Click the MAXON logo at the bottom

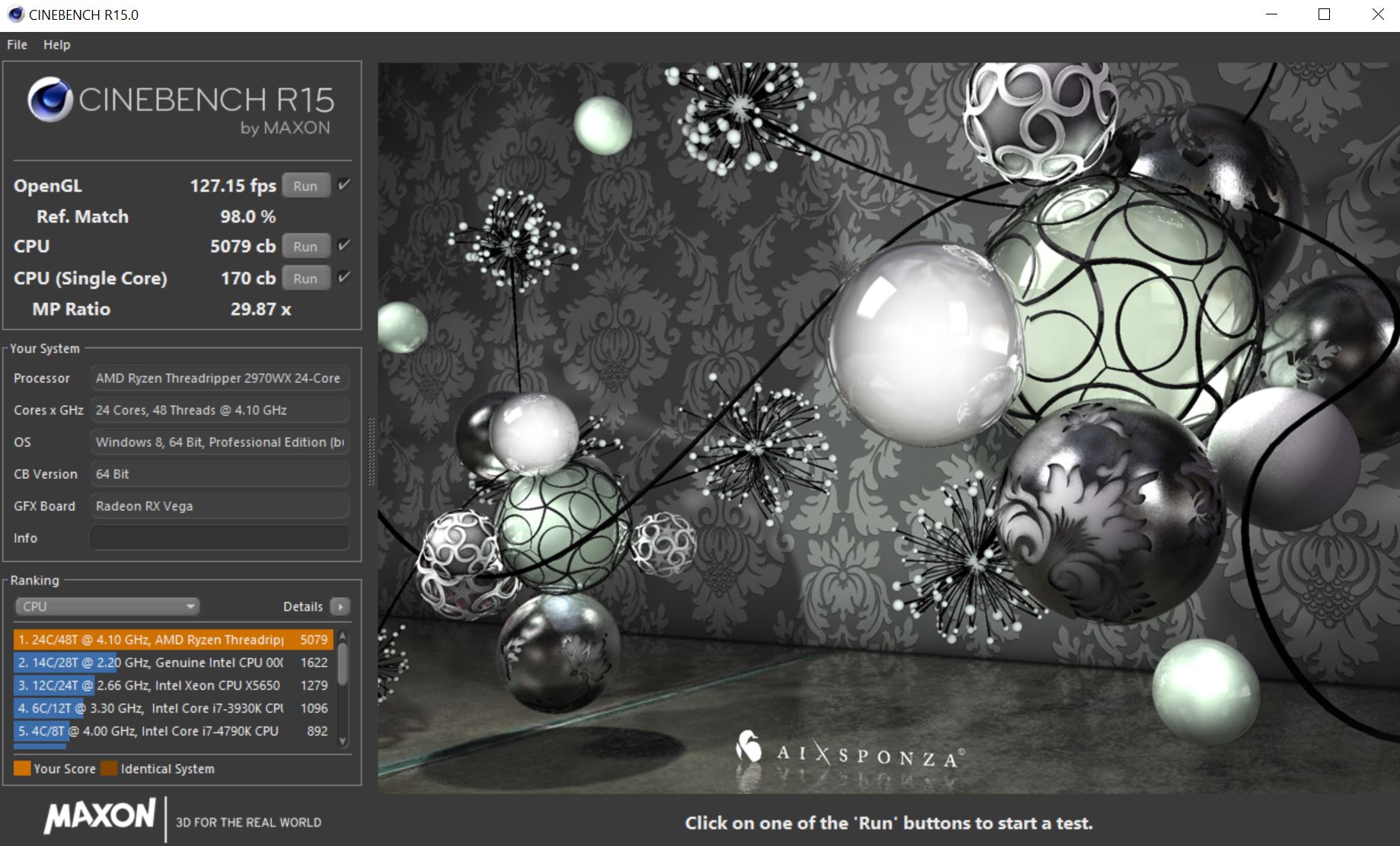click(x=100, y=816)
